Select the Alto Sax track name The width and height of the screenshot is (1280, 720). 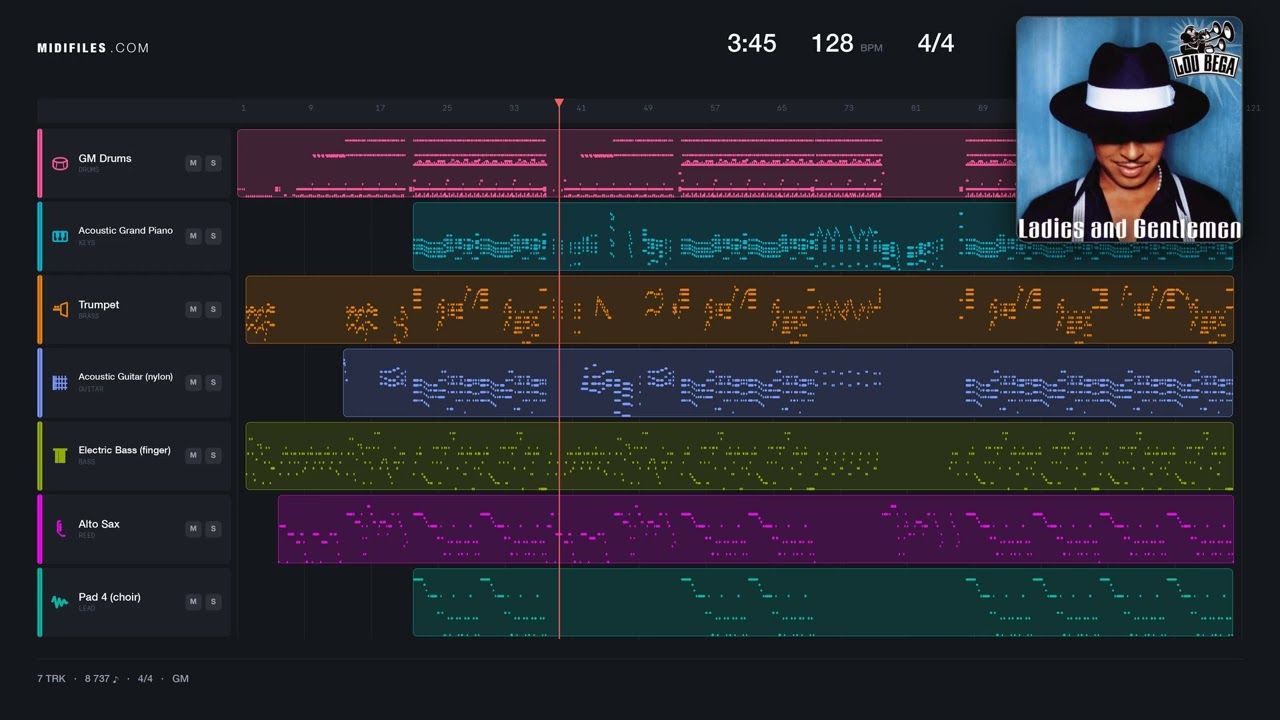[x=99, y=524]
